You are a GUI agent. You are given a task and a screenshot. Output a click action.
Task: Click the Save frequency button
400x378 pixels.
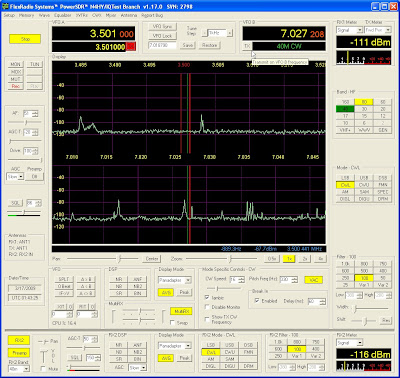pos(188,45)
